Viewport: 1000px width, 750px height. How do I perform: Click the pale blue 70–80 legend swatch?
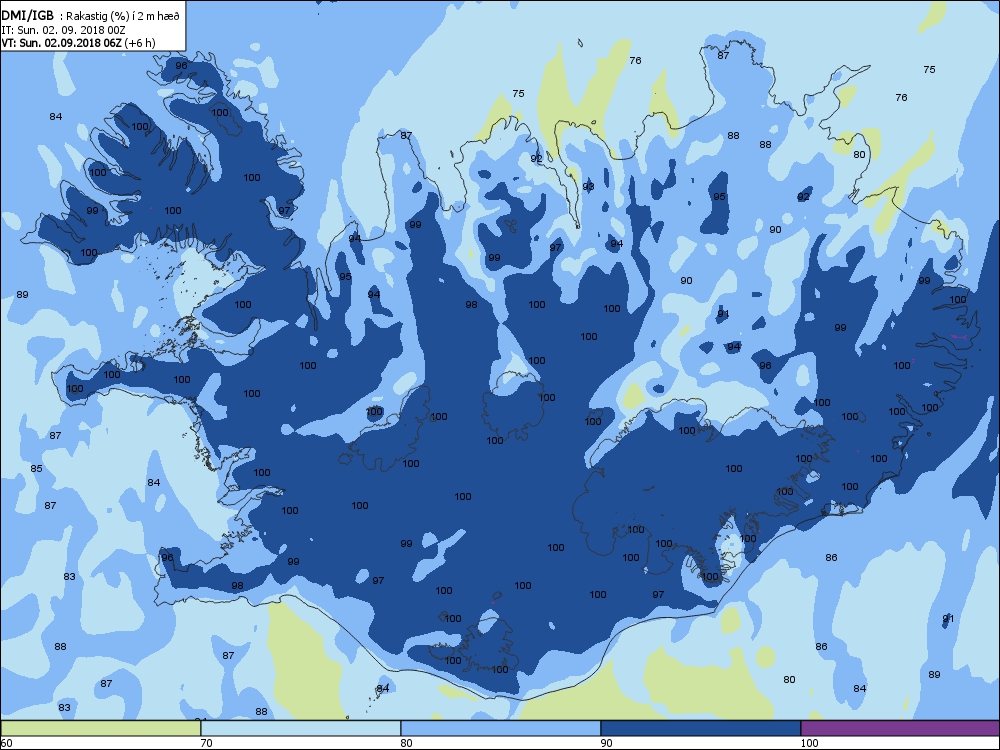[x=300, y=728]
